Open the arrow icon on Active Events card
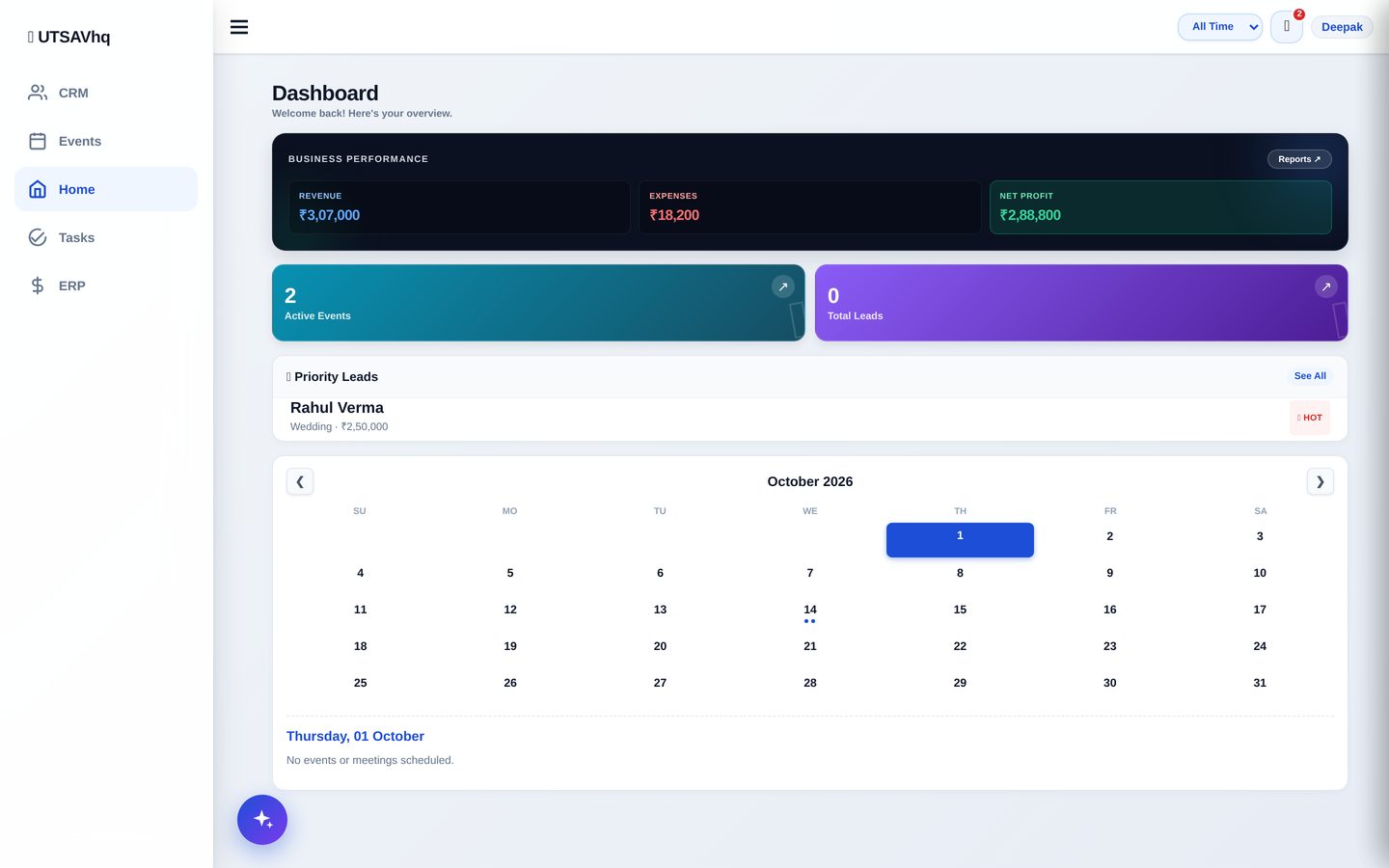Image resolution: width=1389 pixels, height=868 pixels. [783, 286]
